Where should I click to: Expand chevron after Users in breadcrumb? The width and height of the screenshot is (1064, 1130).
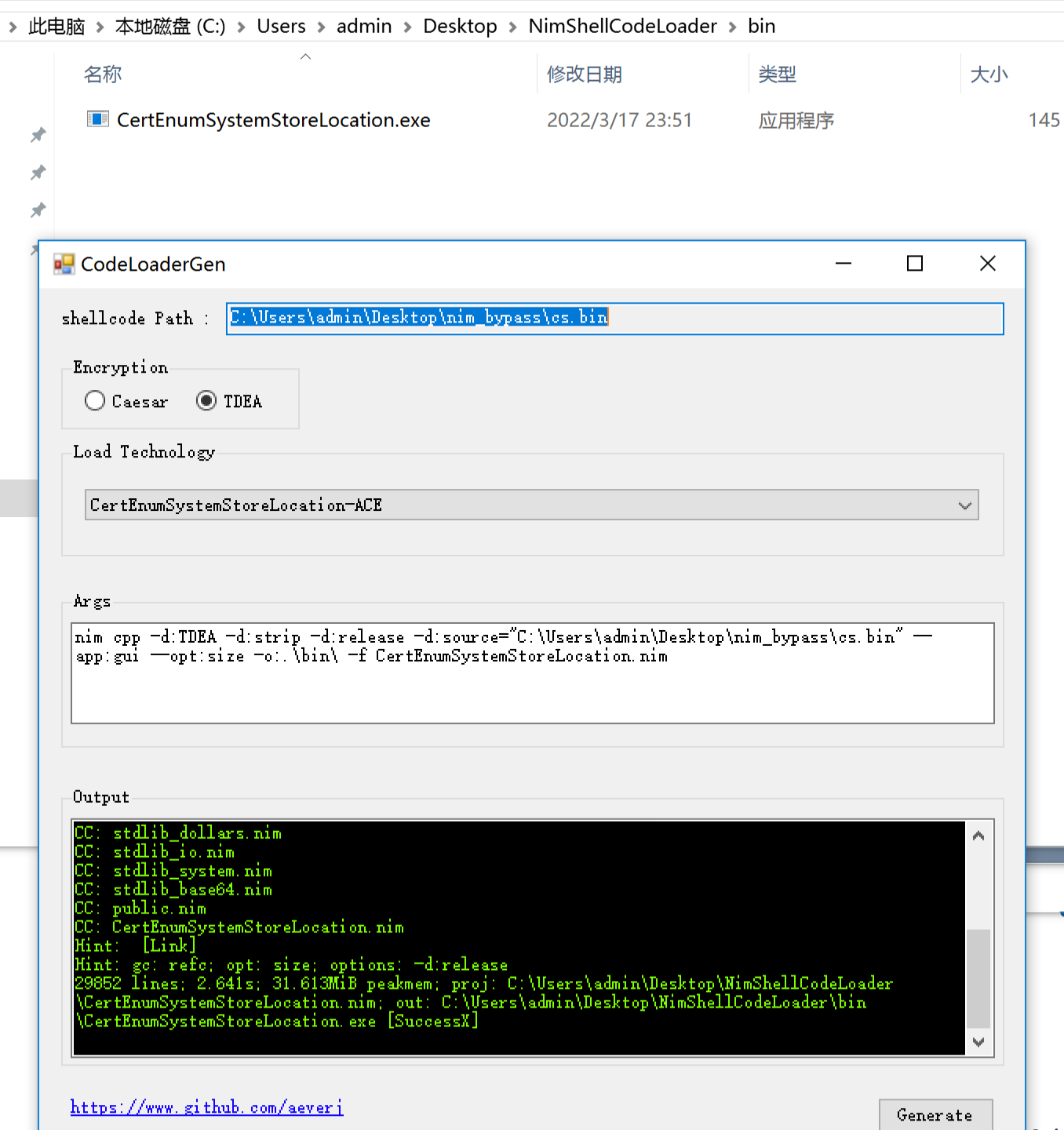pyautogui.click(x=322, y=27)
